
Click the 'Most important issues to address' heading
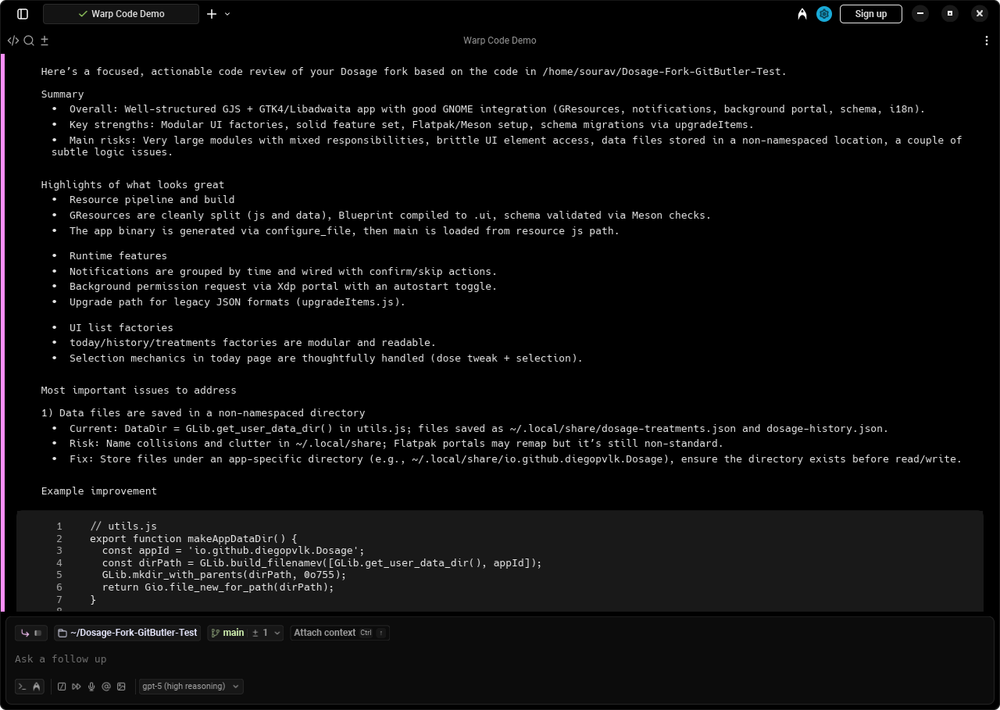coord(138,390)
